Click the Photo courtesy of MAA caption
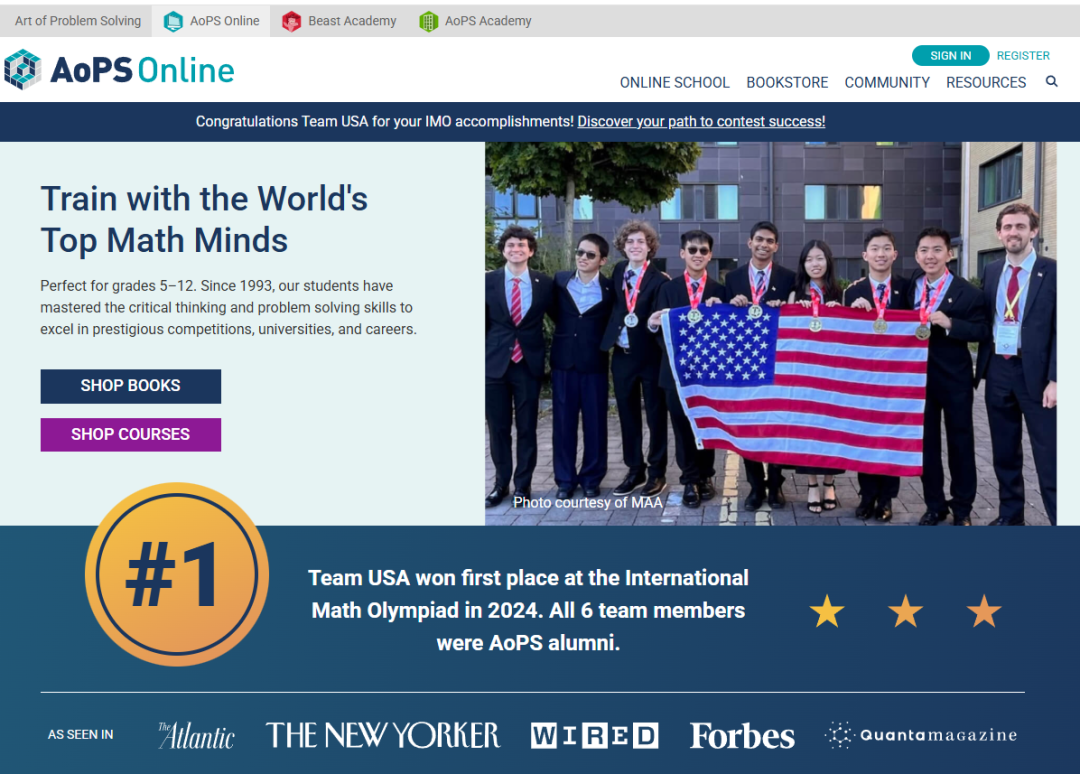This screenshot has width=1080, height=774. 588,502
